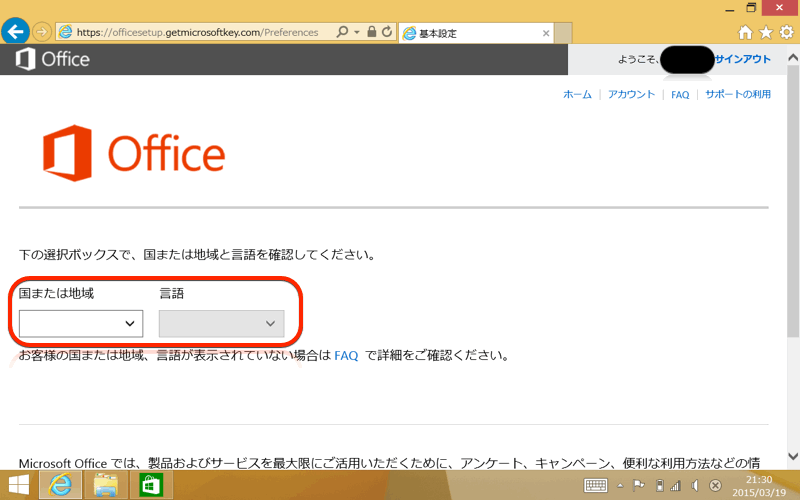Image resolution: width=800 pixels, height=500 pixels.
Task: Click the Windows Start button
Action: [x=18, y=485]
